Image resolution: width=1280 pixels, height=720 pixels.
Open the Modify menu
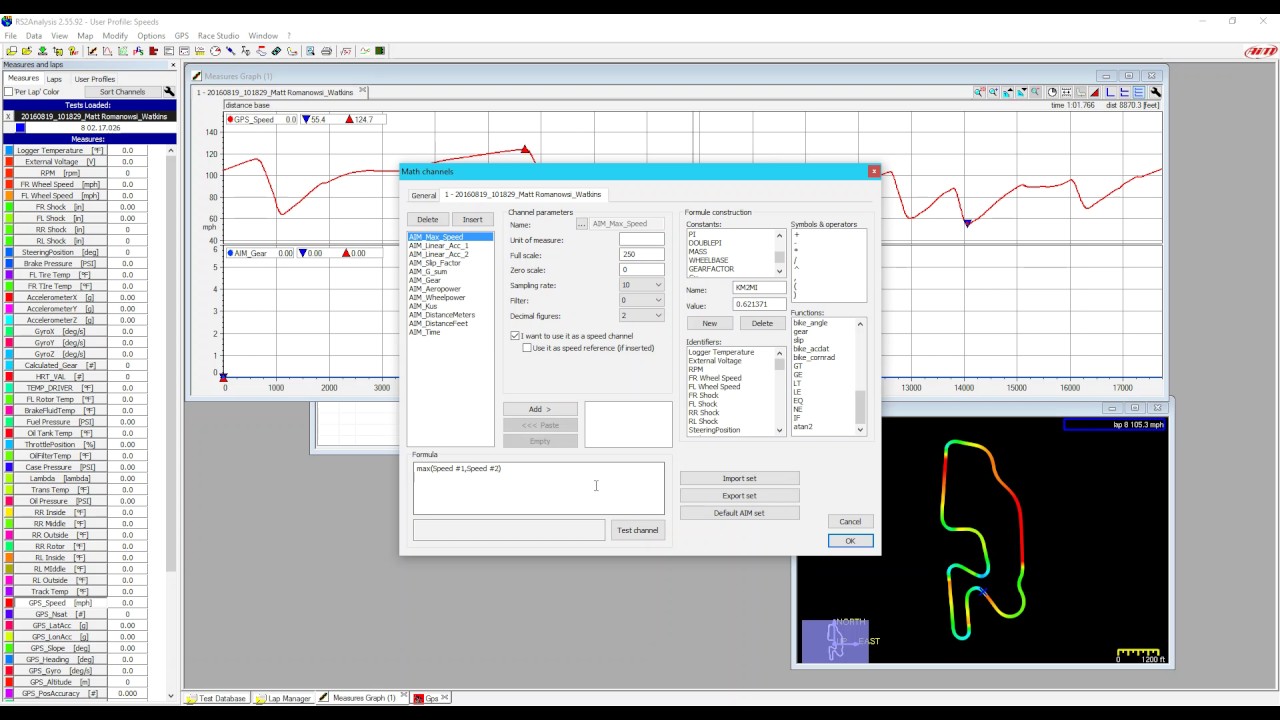[x=115, y=36]
